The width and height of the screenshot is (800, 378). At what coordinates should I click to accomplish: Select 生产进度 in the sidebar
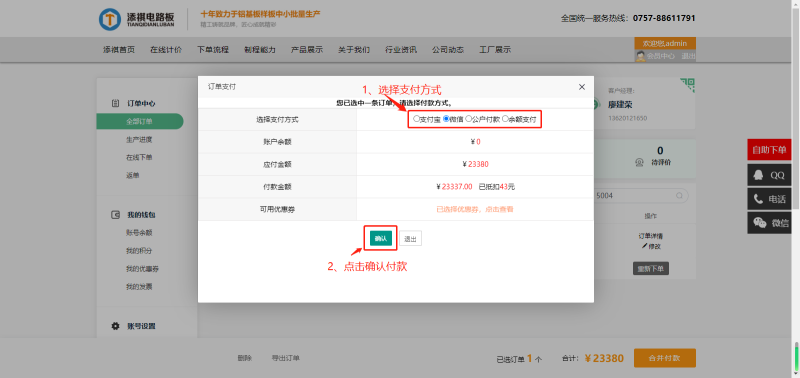pyautogui.click(x=139, y=139)
